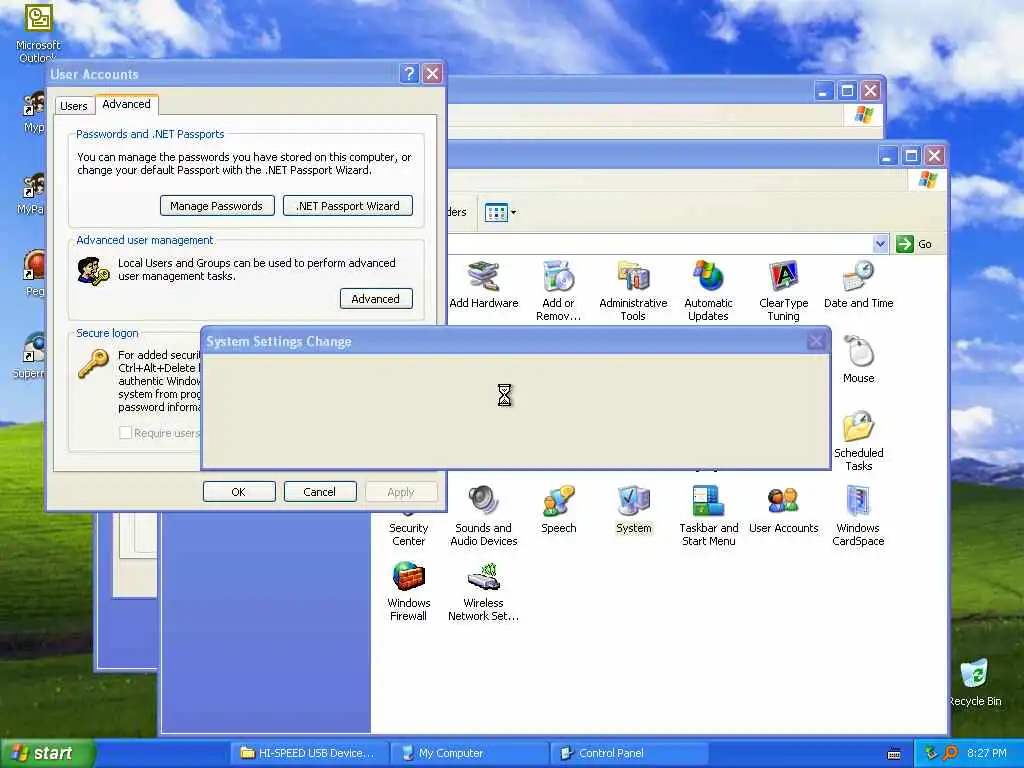This screenshot has height=768, width=1024.
Task: Launch the .NET Passport Wizard
Action: coord(347,206)
